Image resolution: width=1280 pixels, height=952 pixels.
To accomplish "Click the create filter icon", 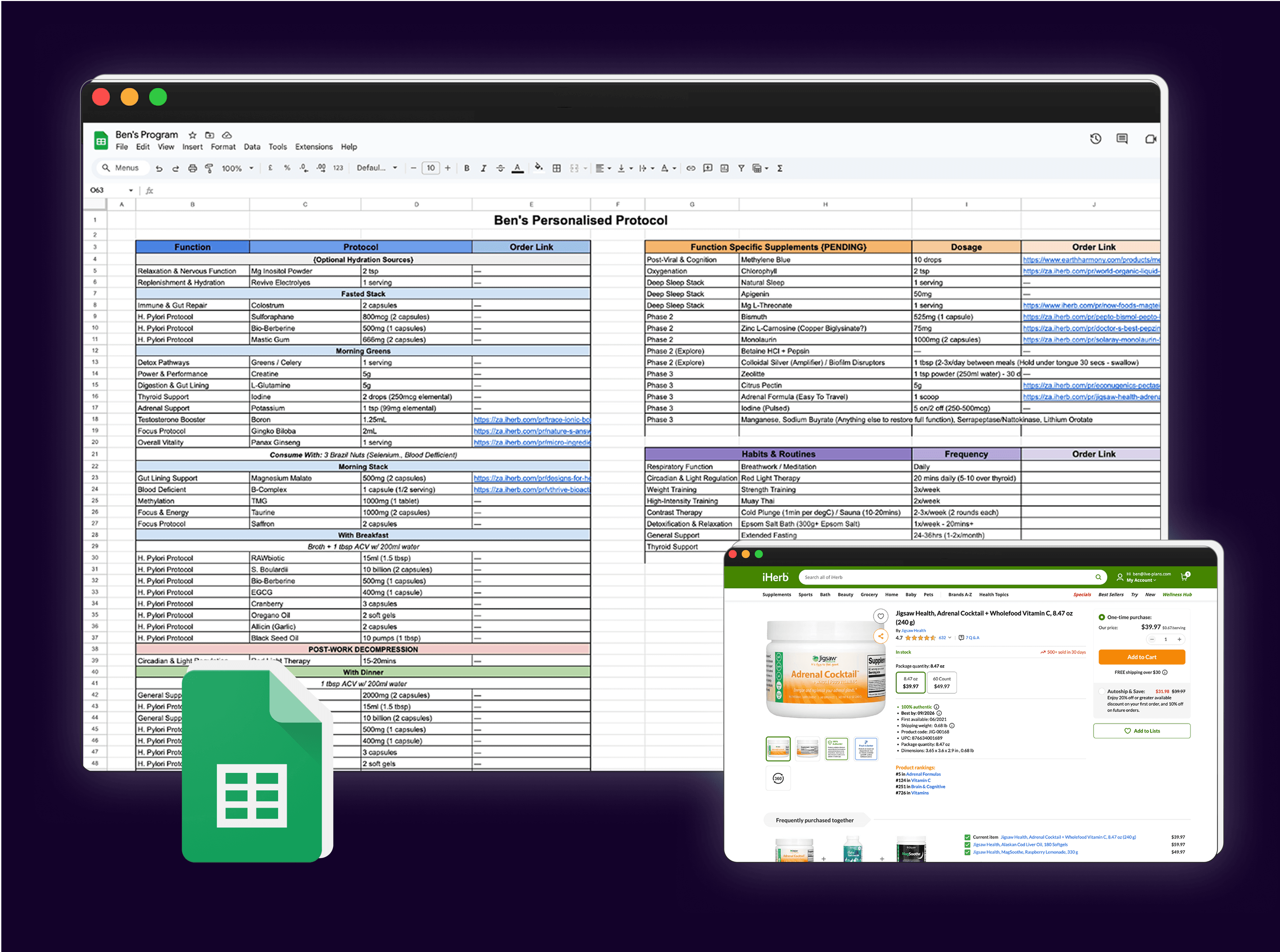I will click(x=741, y=168).
